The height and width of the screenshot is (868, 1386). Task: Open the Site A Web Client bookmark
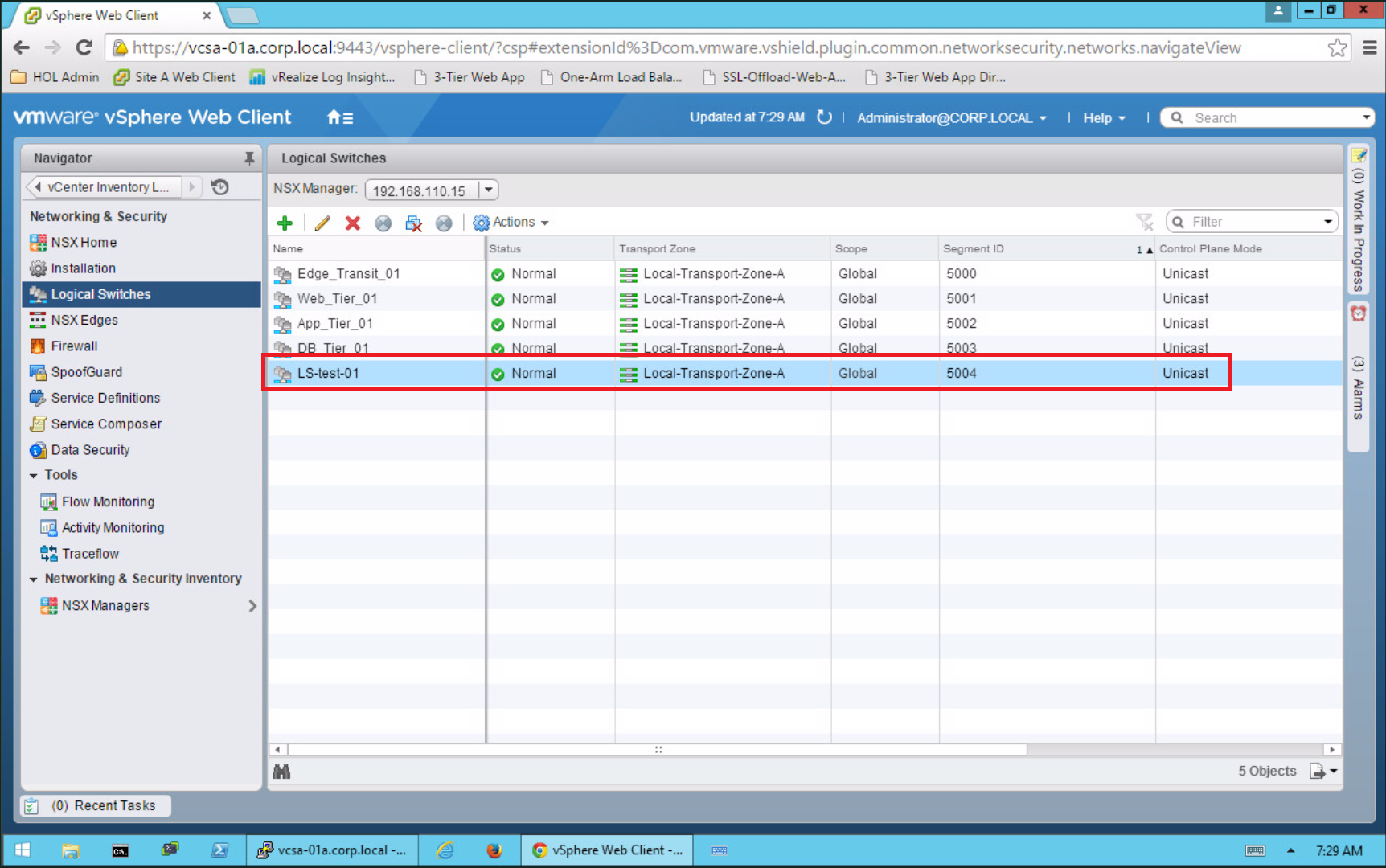[174, 77]
